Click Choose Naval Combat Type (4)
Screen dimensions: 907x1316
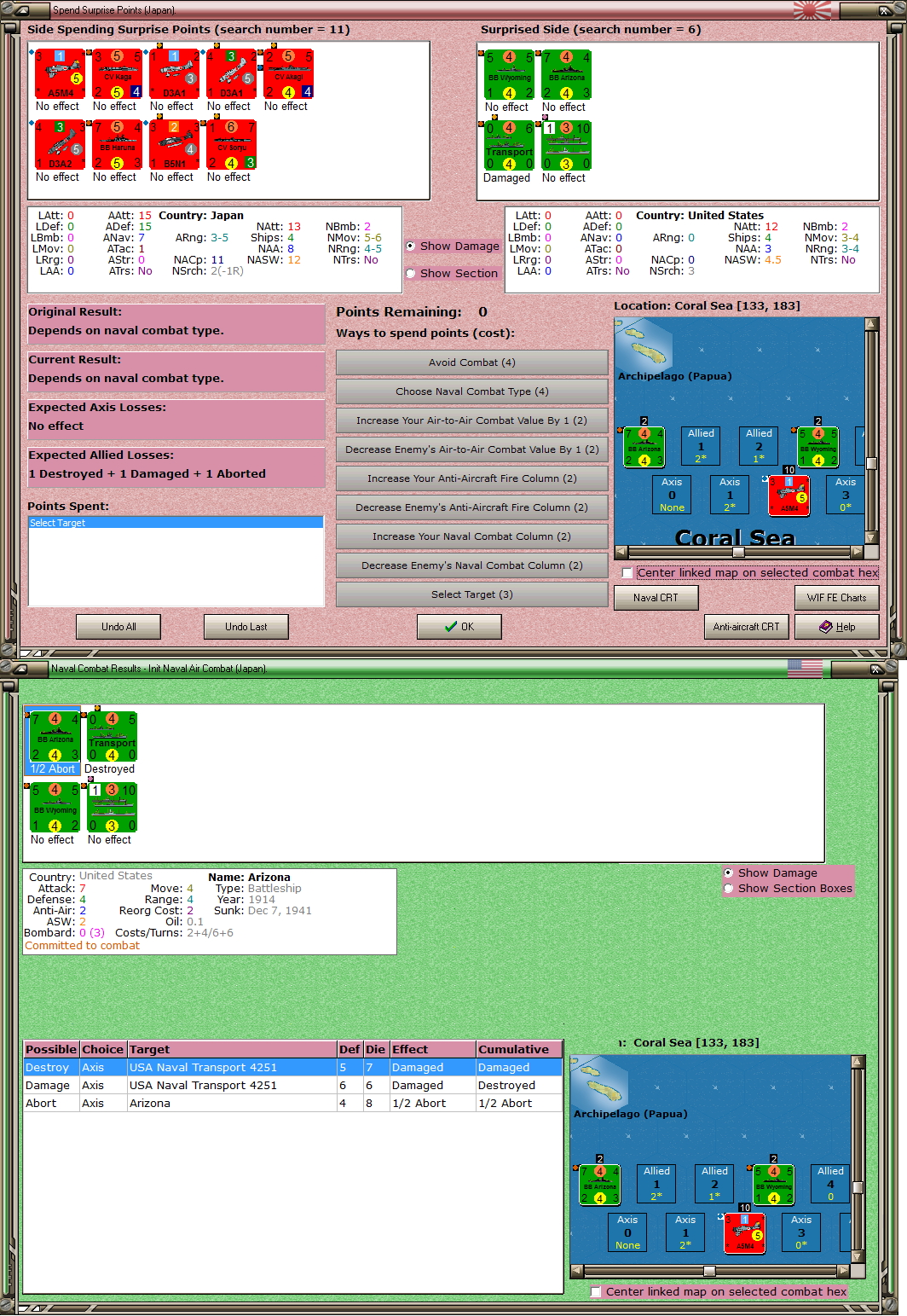coord(471,391)
